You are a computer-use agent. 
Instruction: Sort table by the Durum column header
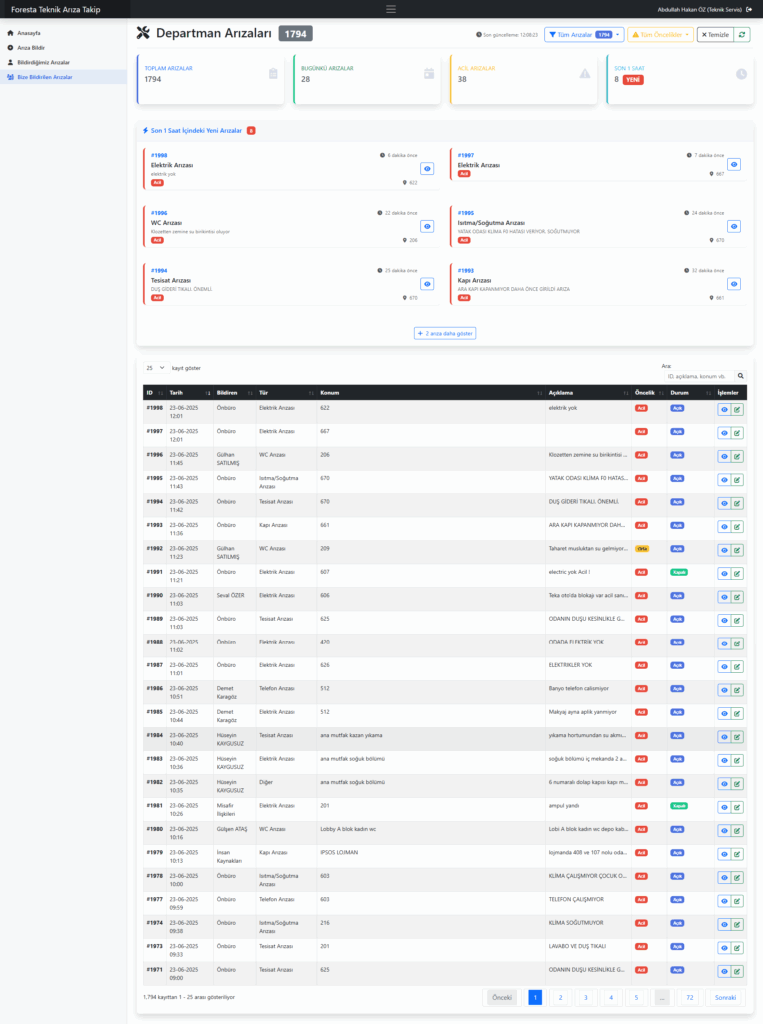click(690, 393)
